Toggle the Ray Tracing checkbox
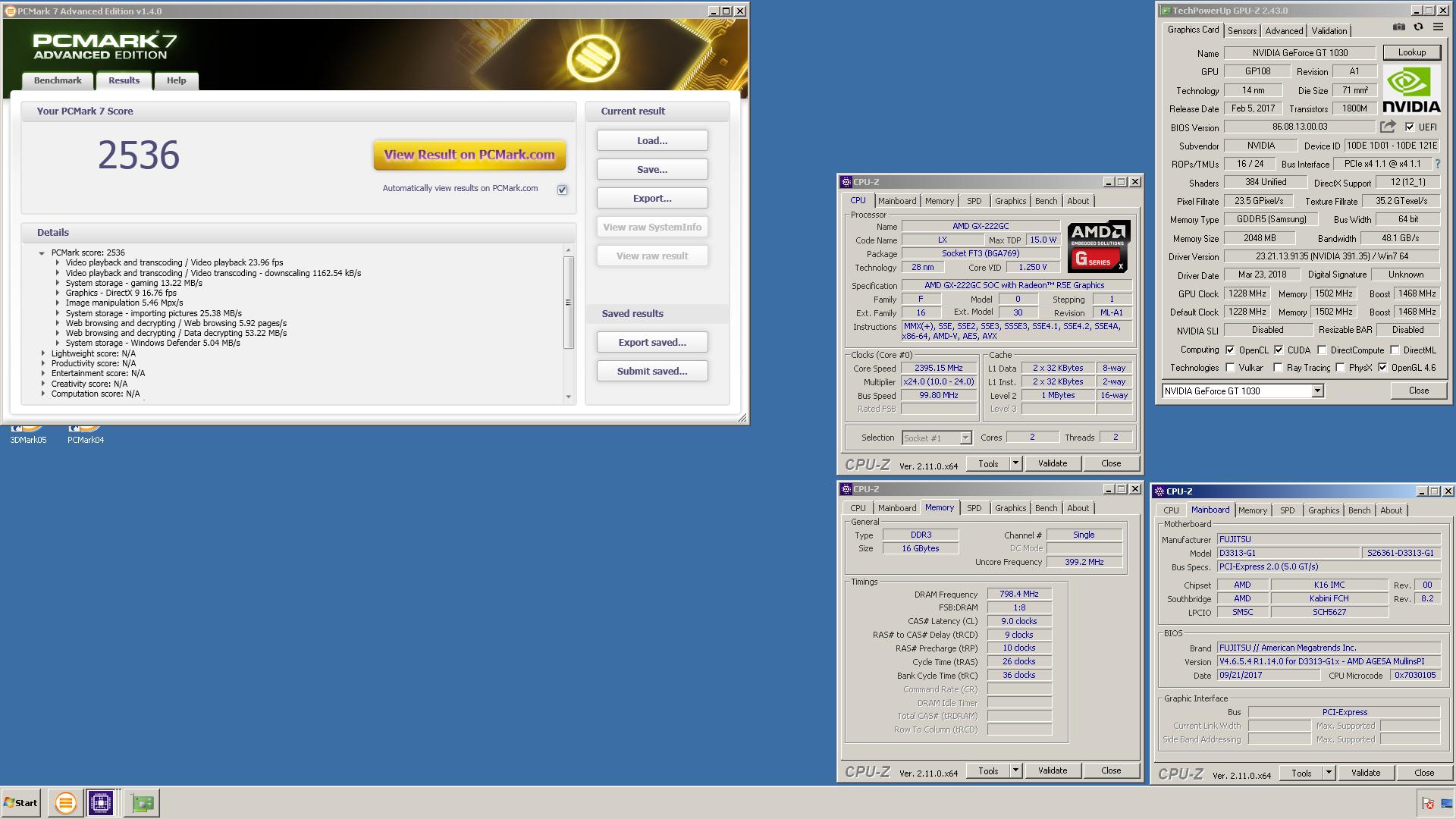The height and width of the screenshot is (819, 1456). click(x=1278, y=367)
